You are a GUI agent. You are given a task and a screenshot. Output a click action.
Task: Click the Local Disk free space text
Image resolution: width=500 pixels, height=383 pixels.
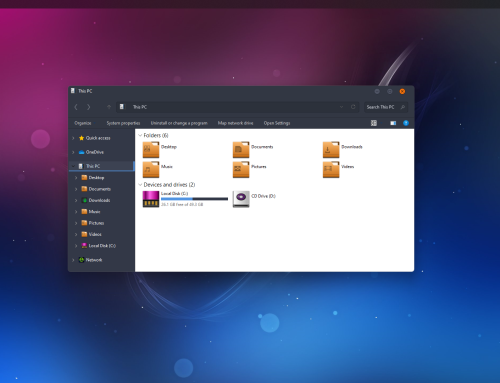pyautogui.click(x=182, y=204)
